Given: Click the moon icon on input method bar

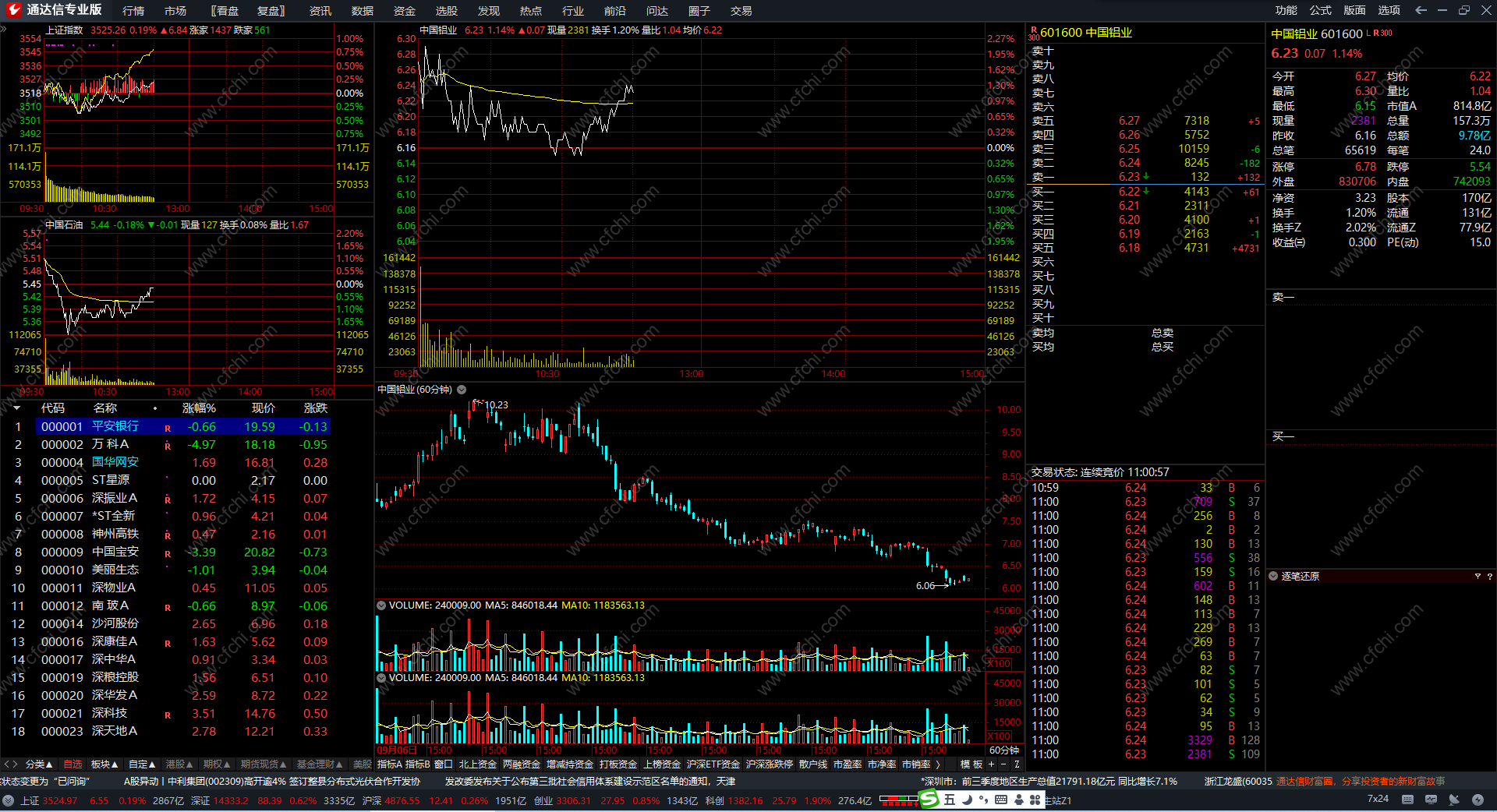Looking at the screenshot, I should click(x=967, y=800).
